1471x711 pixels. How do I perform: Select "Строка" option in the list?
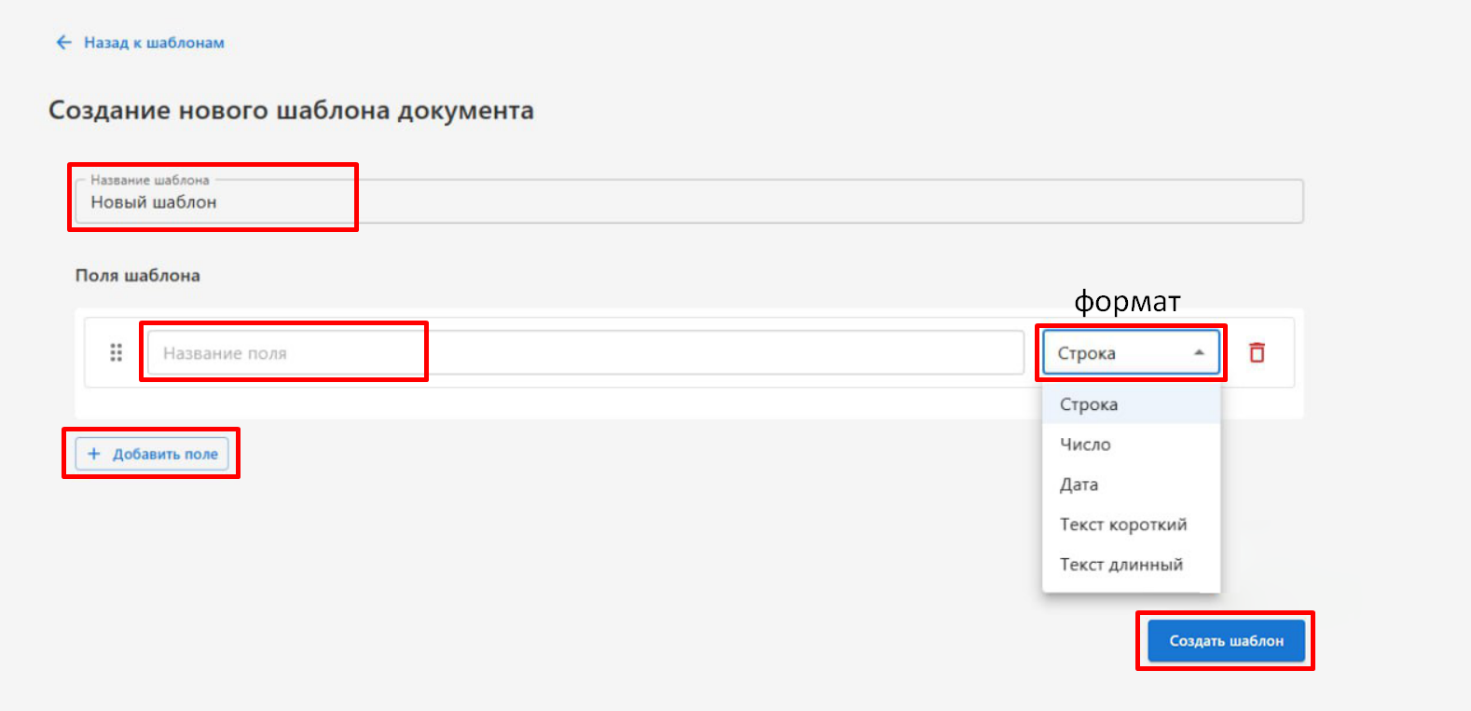pos(1131,405)
